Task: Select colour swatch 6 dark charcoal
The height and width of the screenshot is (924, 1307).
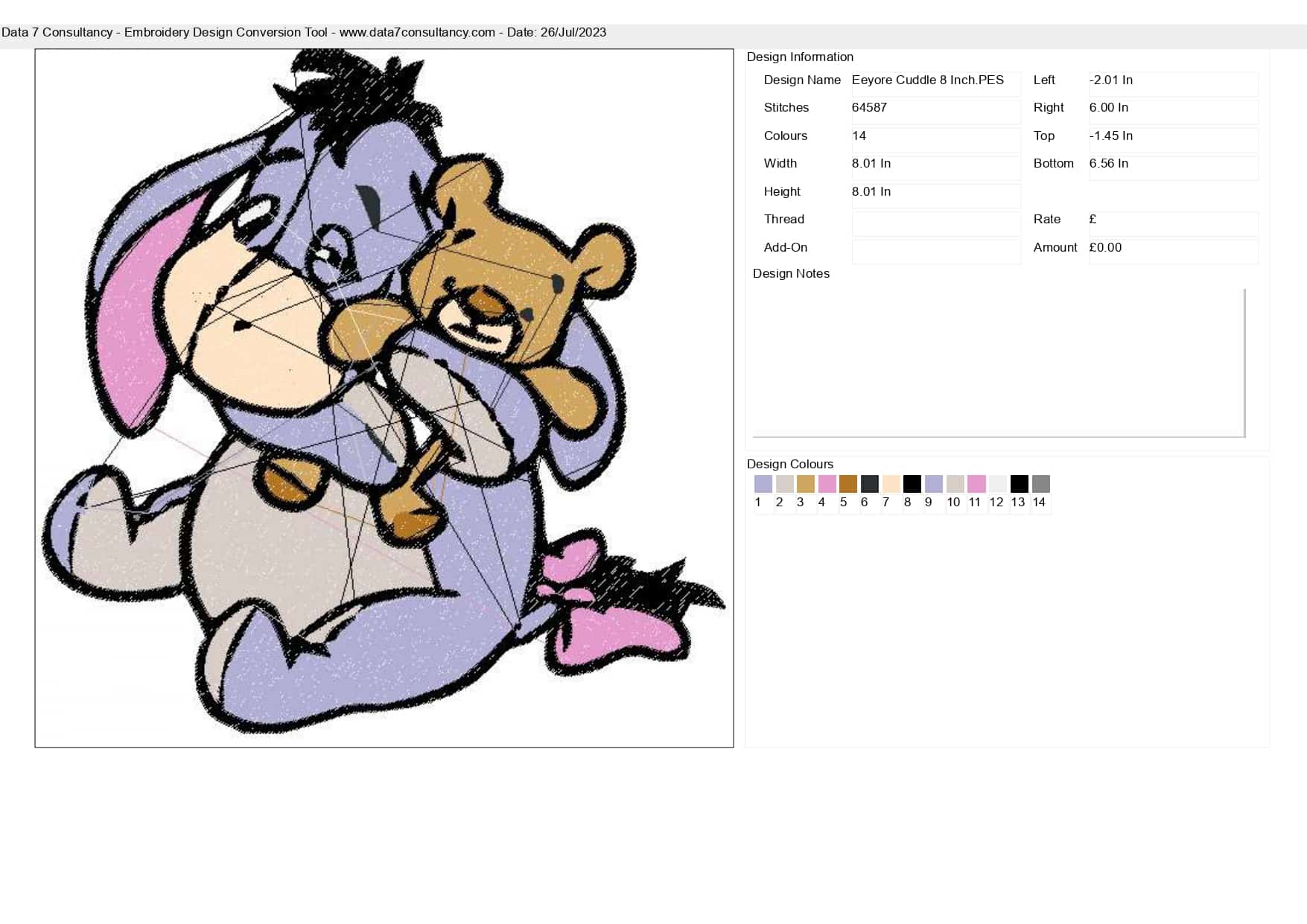Action: coord(870,484)
